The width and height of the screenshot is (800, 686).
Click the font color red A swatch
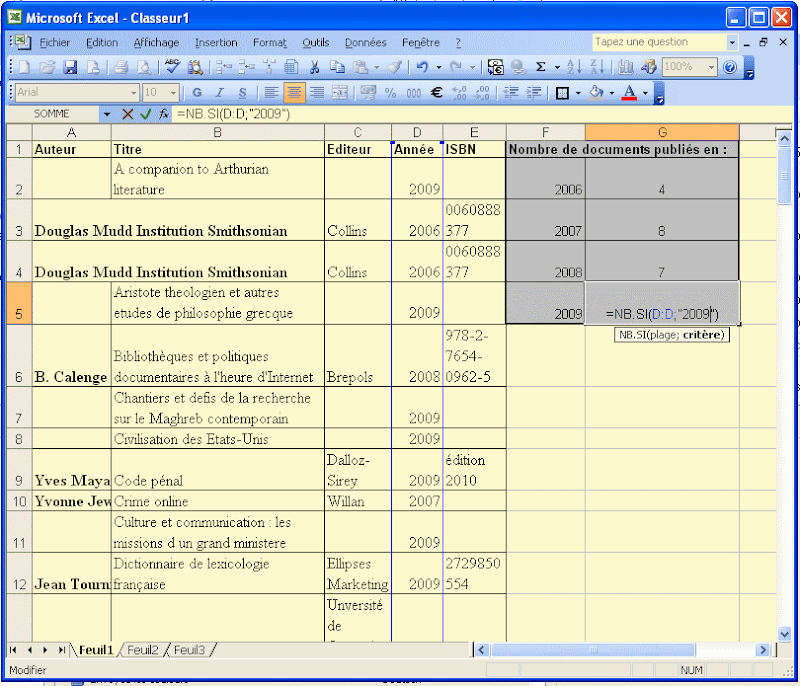pyautogui.click(x=629, y=93)
